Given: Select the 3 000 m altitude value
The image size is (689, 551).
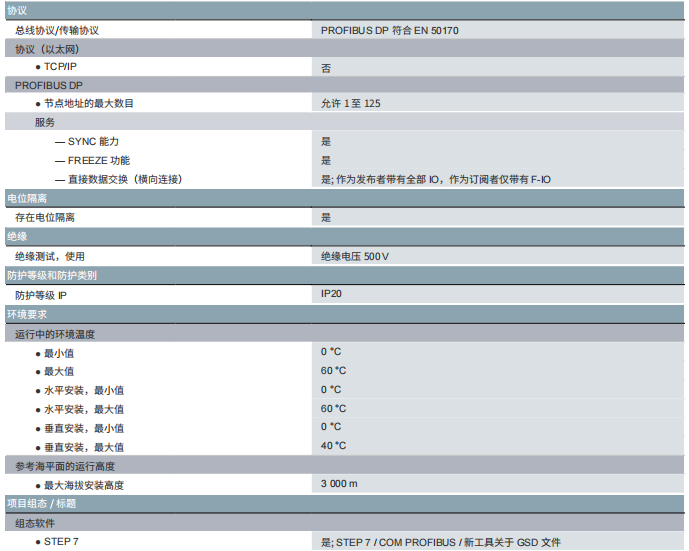Looking at the screenshot, I should tap(339, 484).
